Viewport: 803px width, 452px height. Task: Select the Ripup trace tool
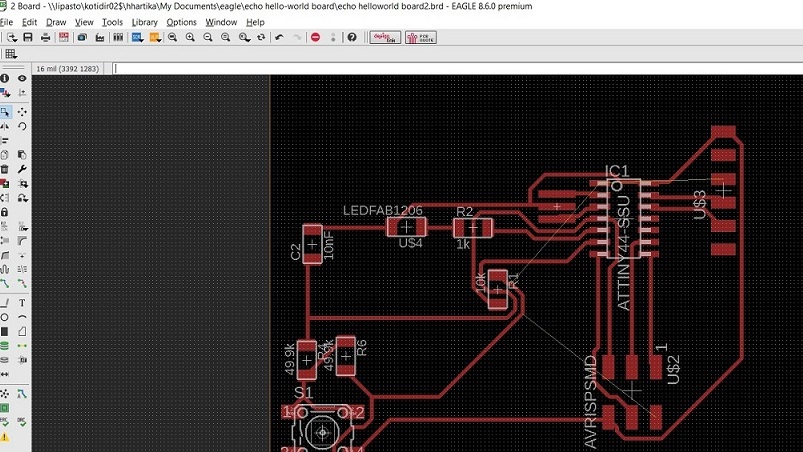[x=22, y=283]
